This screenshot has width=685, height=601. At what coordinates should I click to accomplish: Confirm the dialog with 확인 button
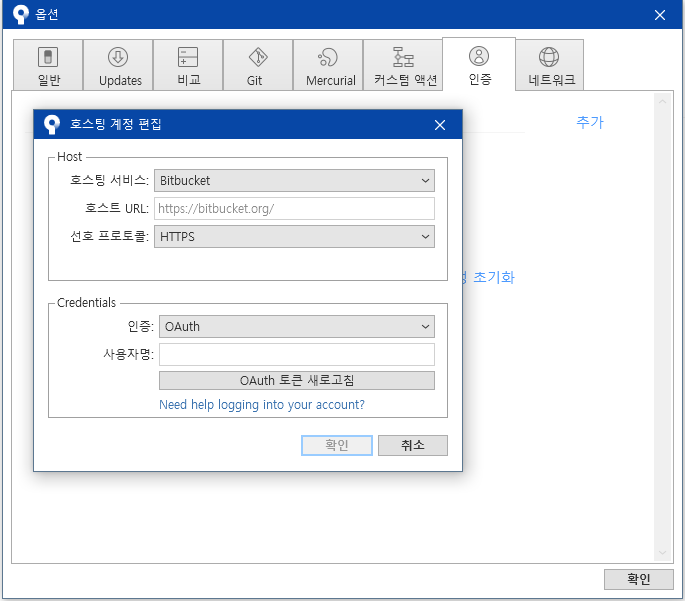[x=337, y=445]
